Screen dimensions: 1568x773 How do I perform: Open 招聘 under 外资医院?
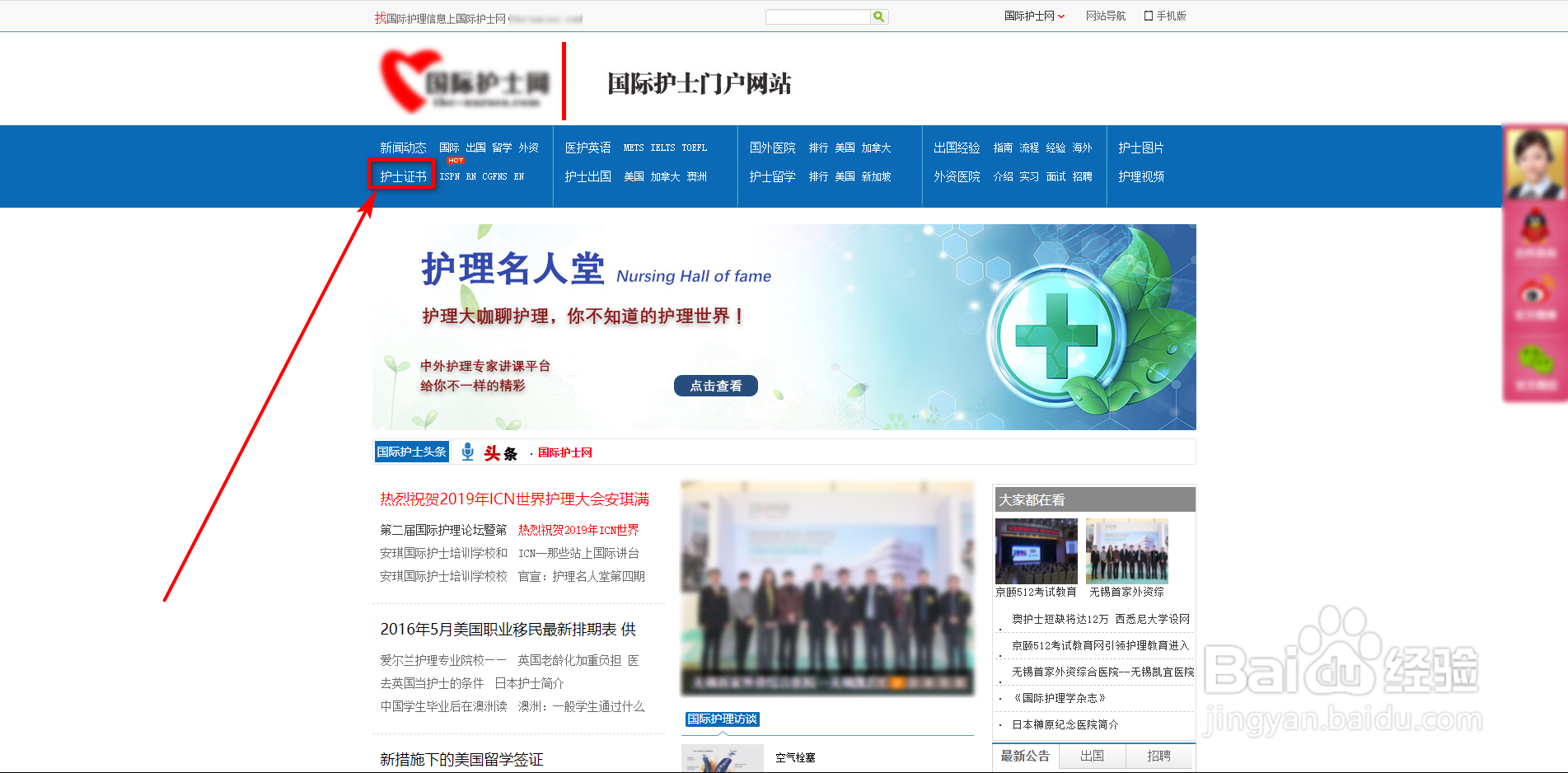click(1082, 176)
